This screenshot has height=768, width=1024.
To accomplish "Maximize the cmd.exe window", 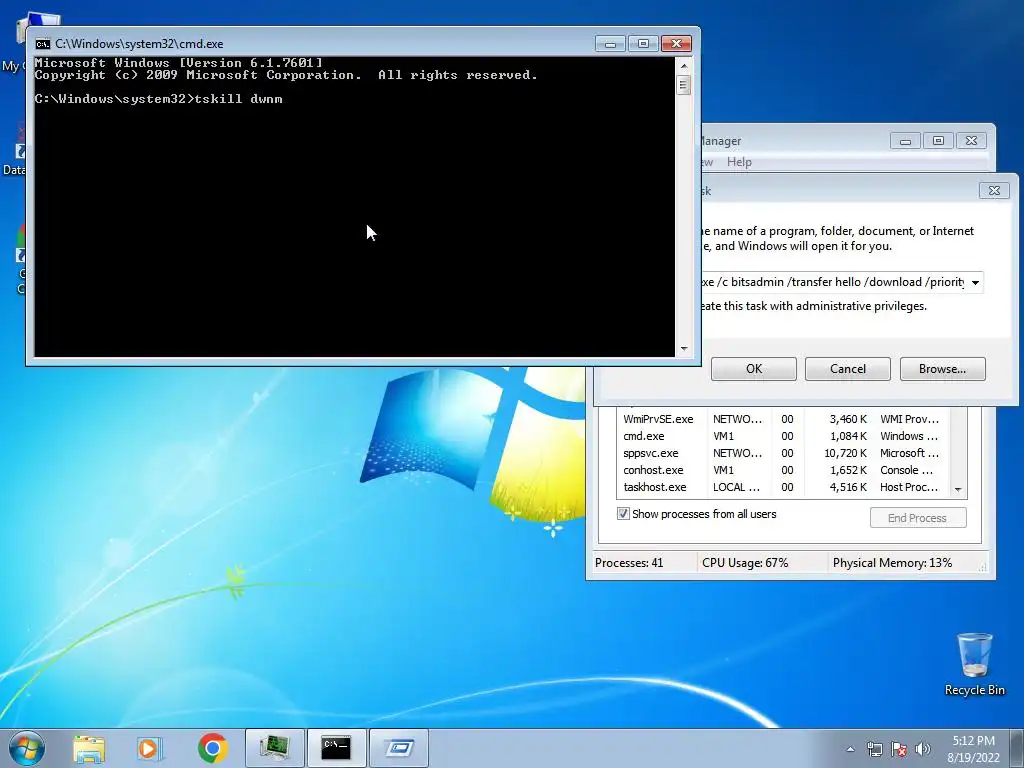I will (x=643, y=44).
